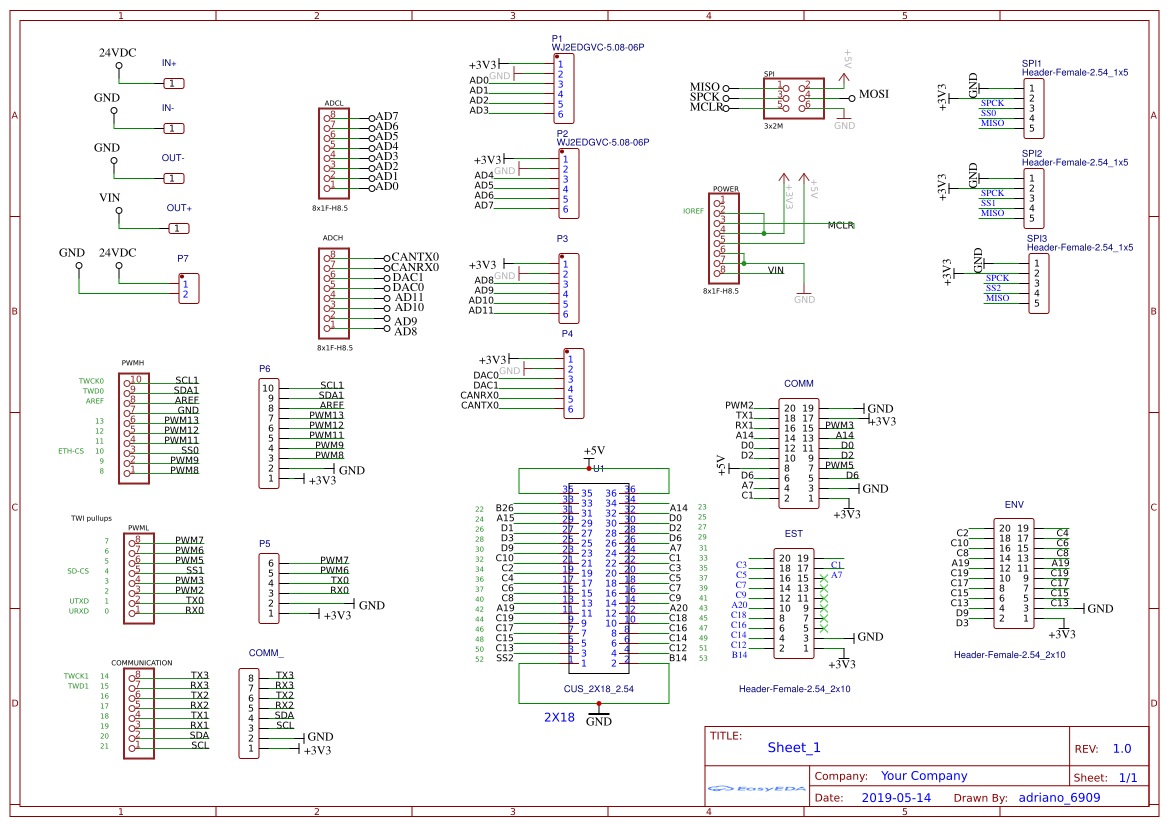This screenshot has width=1169, height=827.
Task: Click the EasyEDA logo in the title block
Action: [x=756, y=790]
